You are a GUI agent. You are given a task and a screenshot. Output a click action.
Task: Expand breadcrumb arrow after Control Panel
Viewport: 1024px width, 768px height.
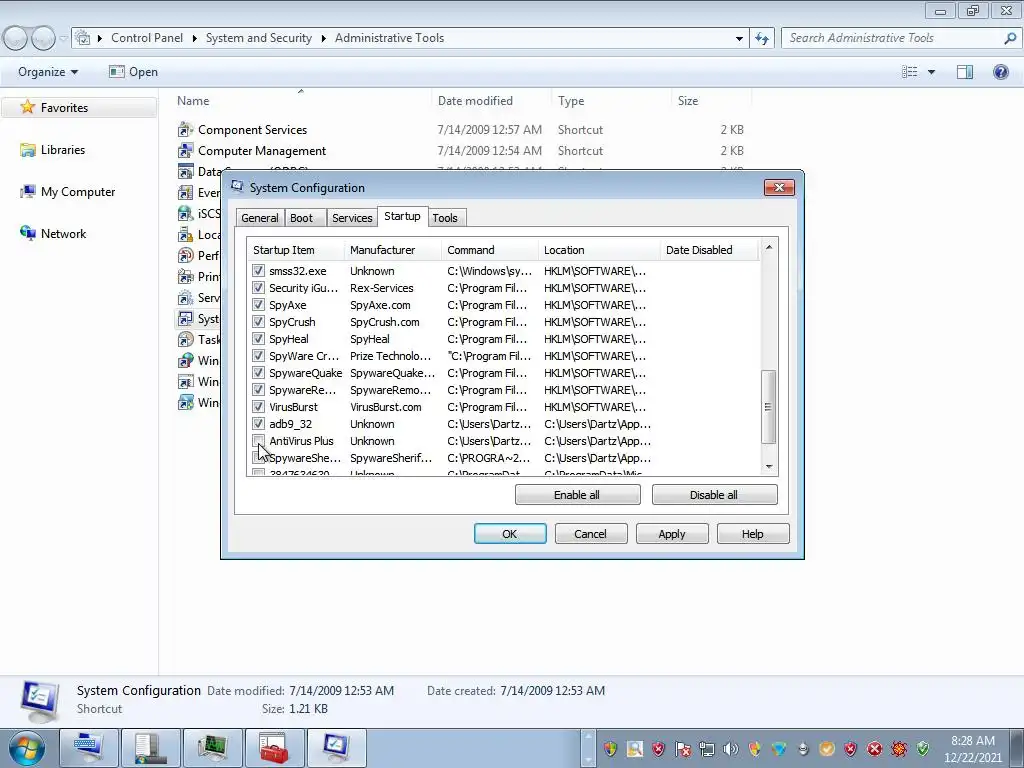click(x=195, y=38)
